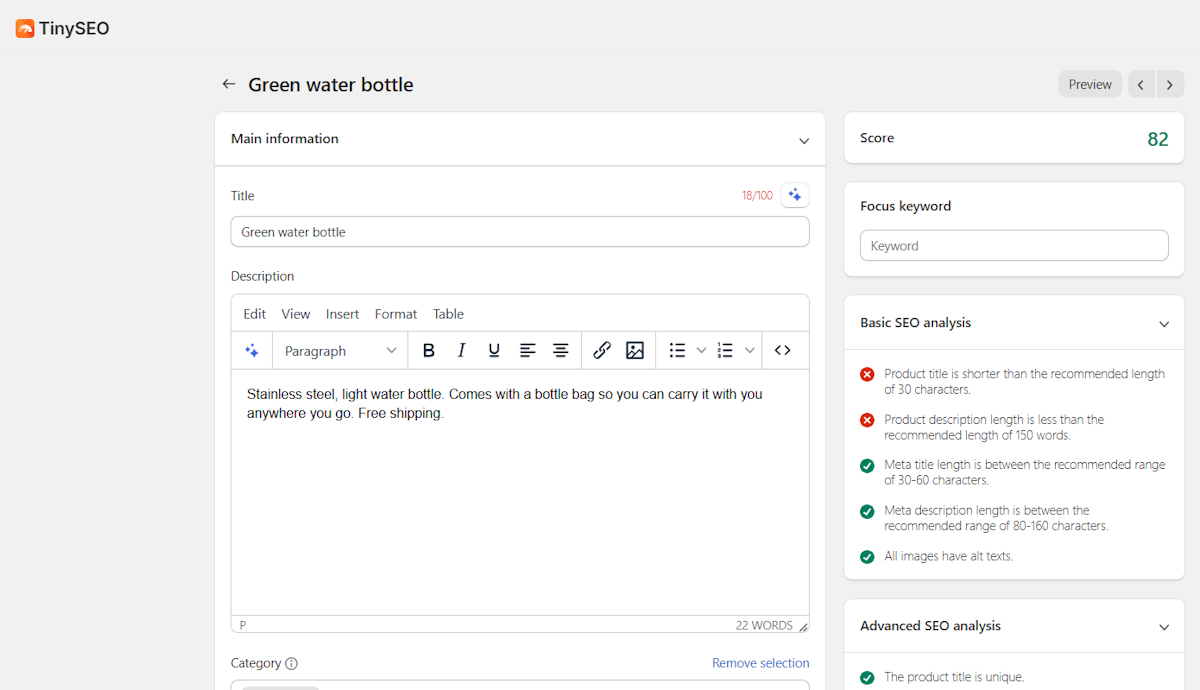This screenshot has height=690, width=1200.
Task: Click the score value 82
Action: click(1158, 139)
